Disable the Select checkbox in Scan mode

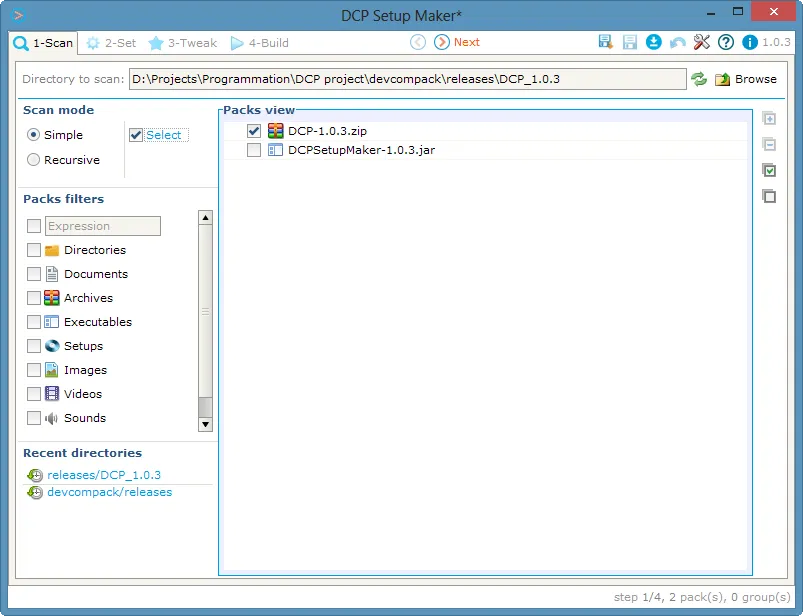point(135,134)
